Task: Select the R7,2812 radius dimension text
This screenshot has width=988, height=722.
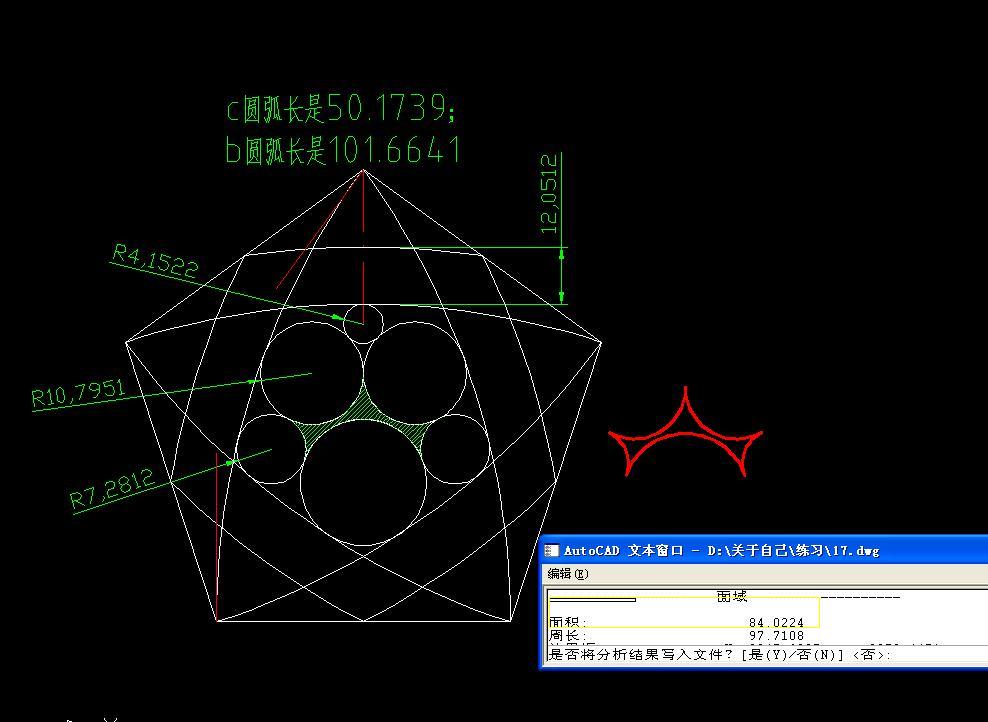Action: pos(112,490)
